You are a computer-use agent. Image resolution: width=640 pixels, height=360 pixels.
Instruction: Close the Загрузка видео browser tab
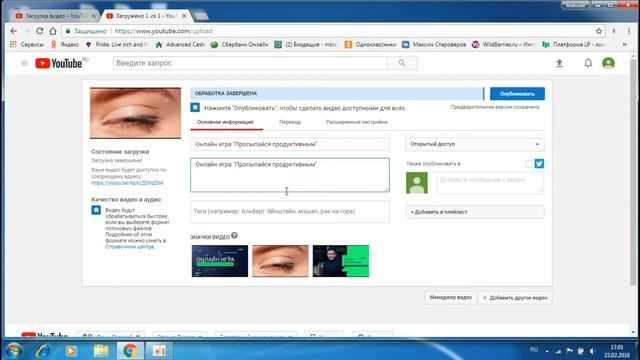[93, 16]
